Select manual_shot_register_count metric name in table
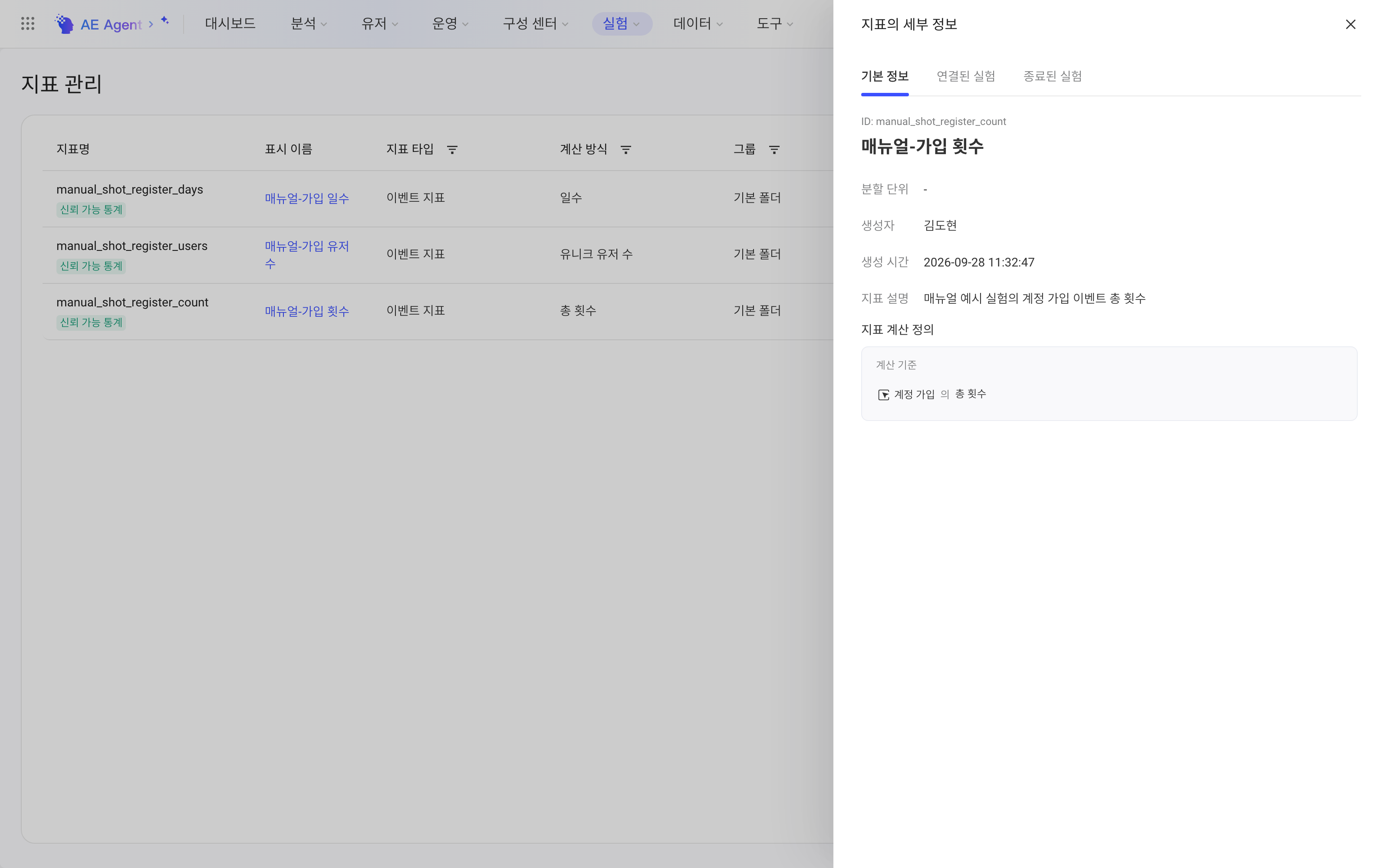Screen dimensions: 1389x868 click(x=132, y=302)
